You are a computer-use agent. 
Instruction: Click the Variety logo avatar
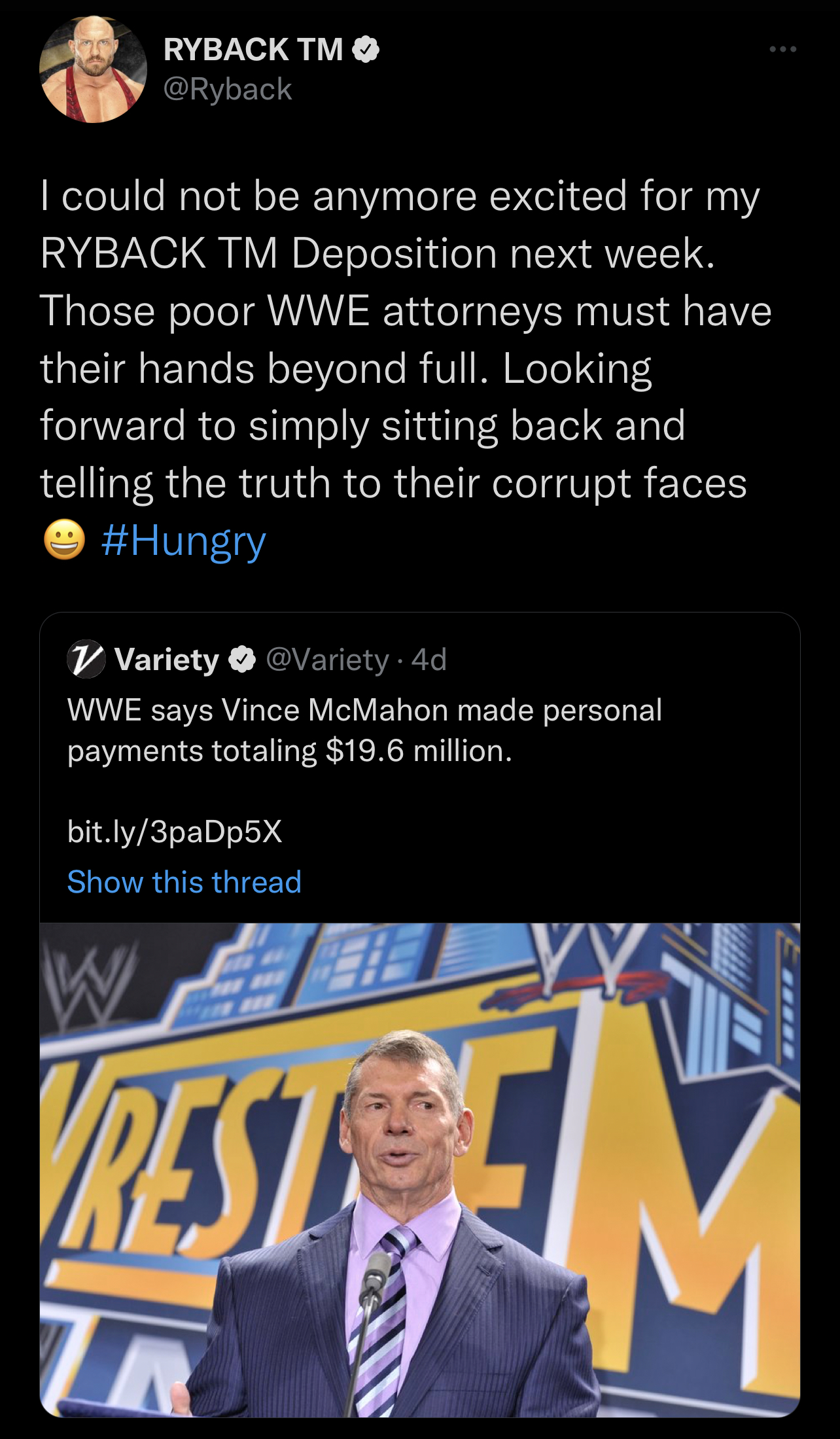pyautogui.click(x=86, y=659)
